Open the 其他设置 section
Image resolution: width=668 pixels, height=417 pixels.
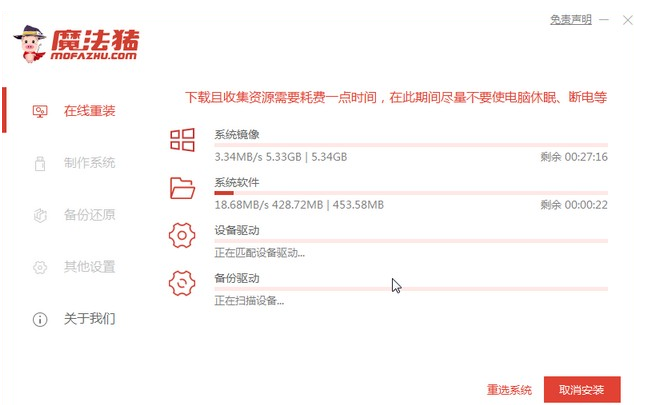tap(89, 267)
